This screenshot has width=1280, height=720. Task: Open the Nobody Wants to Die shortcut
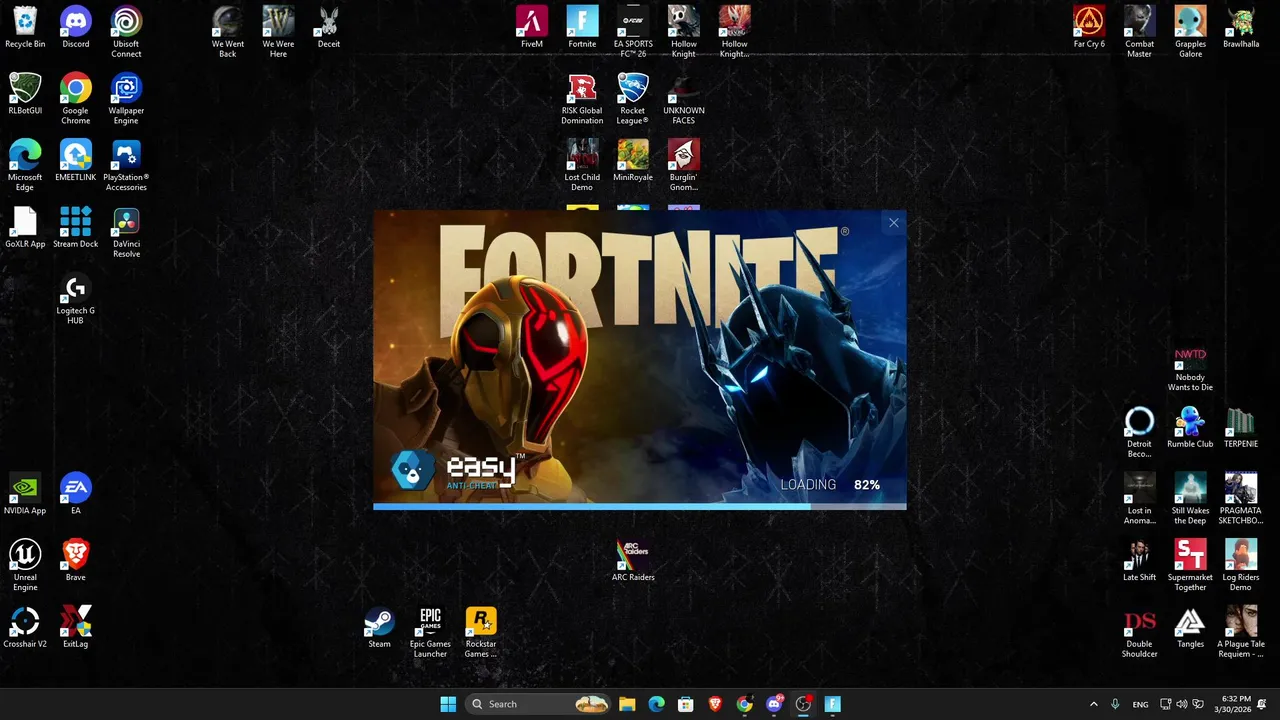pyautogui.click(x=1190, y=367)
